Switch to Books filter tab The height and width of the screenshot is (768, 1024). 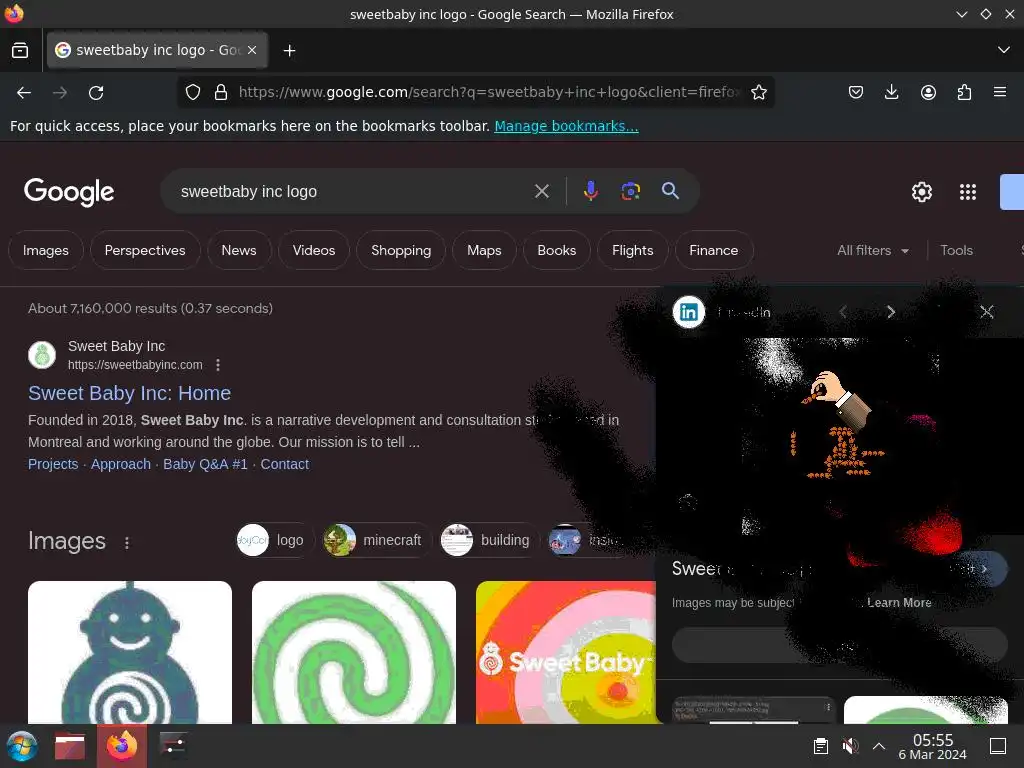point(557,250)
